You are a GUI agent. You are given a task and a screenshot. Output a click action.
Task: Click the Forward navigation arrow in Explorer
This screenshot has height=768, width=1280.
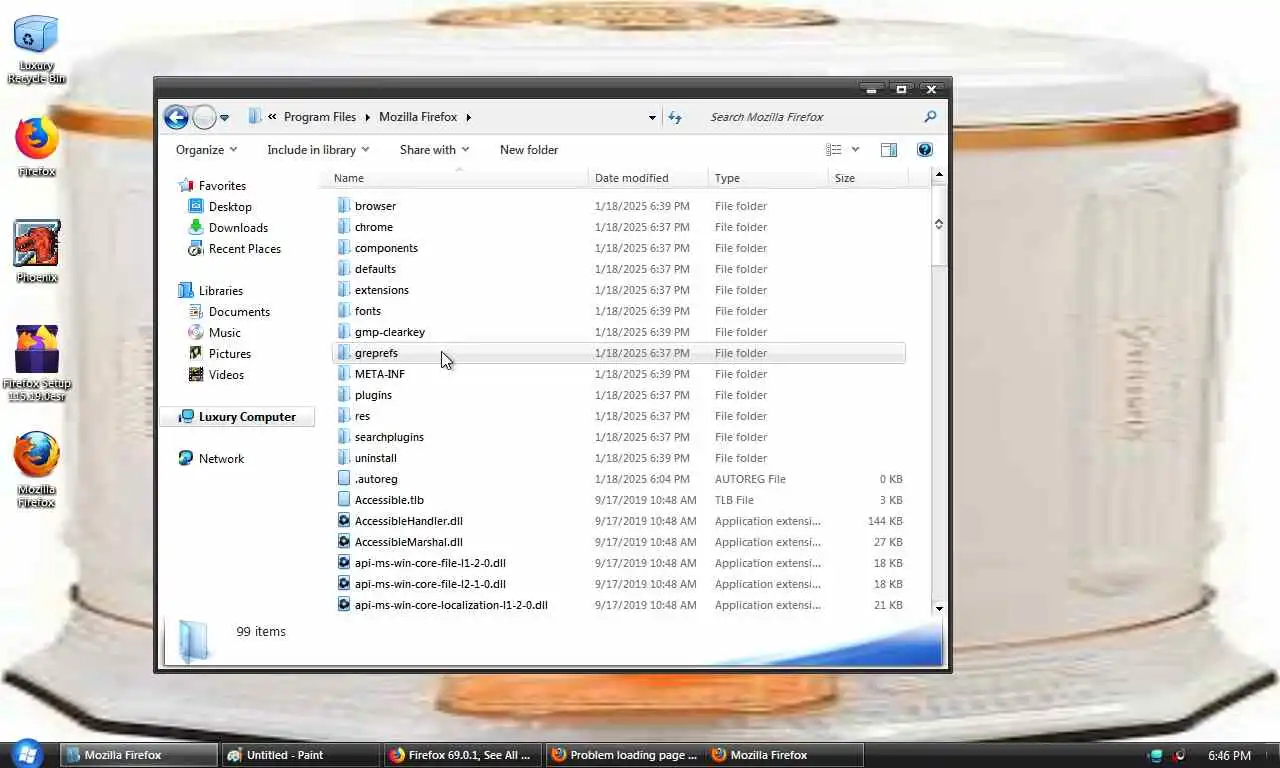pos(204,117)
